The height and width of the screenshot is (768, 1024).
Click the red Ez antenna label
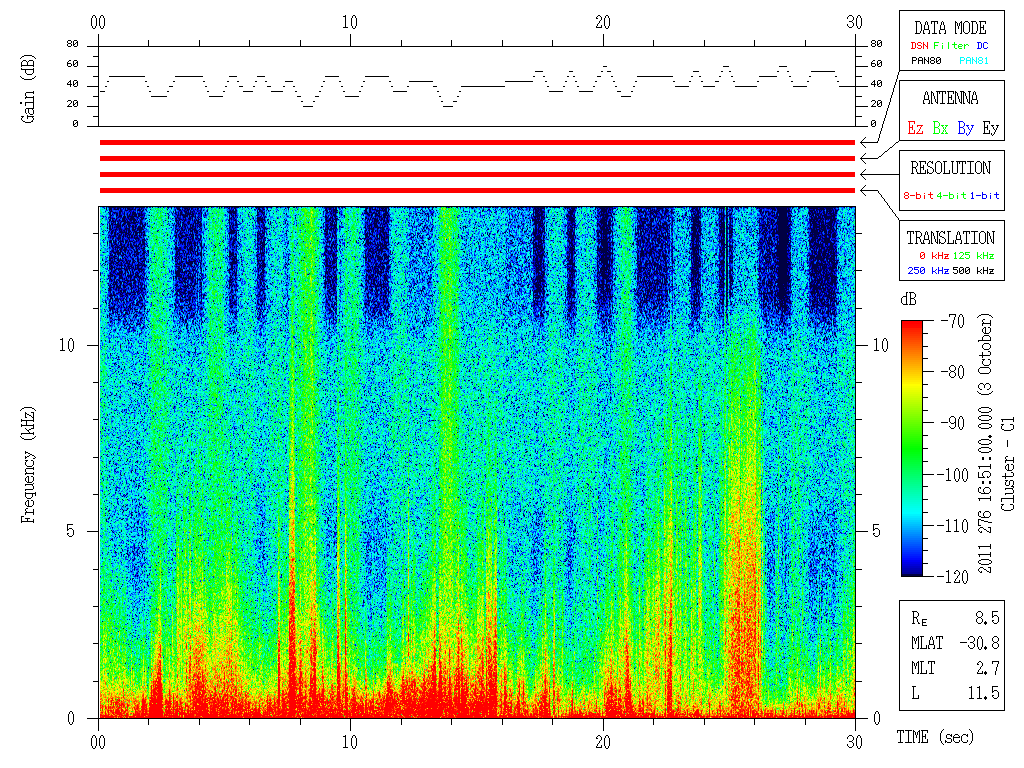[916, 128]
